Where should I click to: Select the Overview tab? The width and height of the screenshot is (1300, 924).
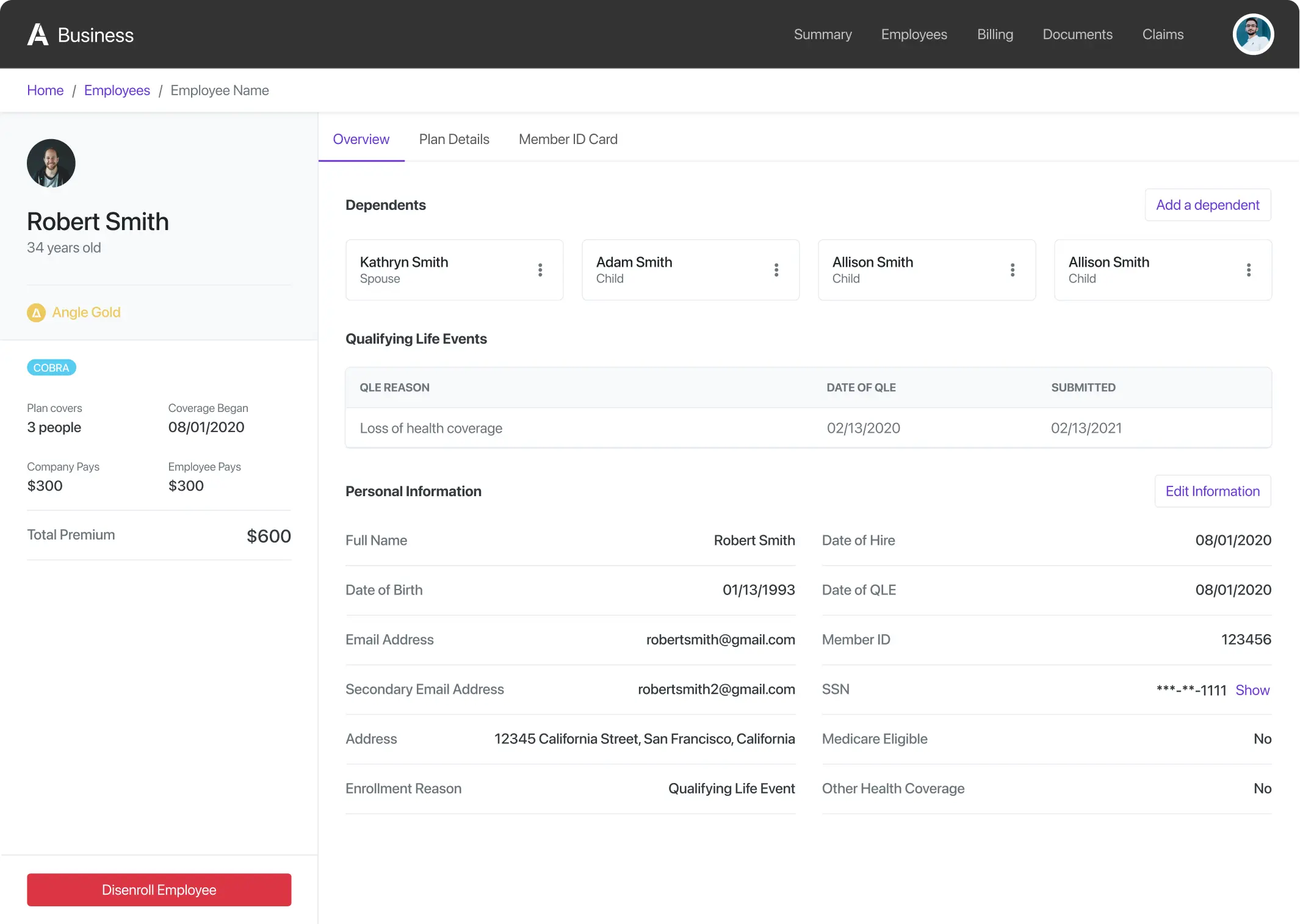click(361, 139)
